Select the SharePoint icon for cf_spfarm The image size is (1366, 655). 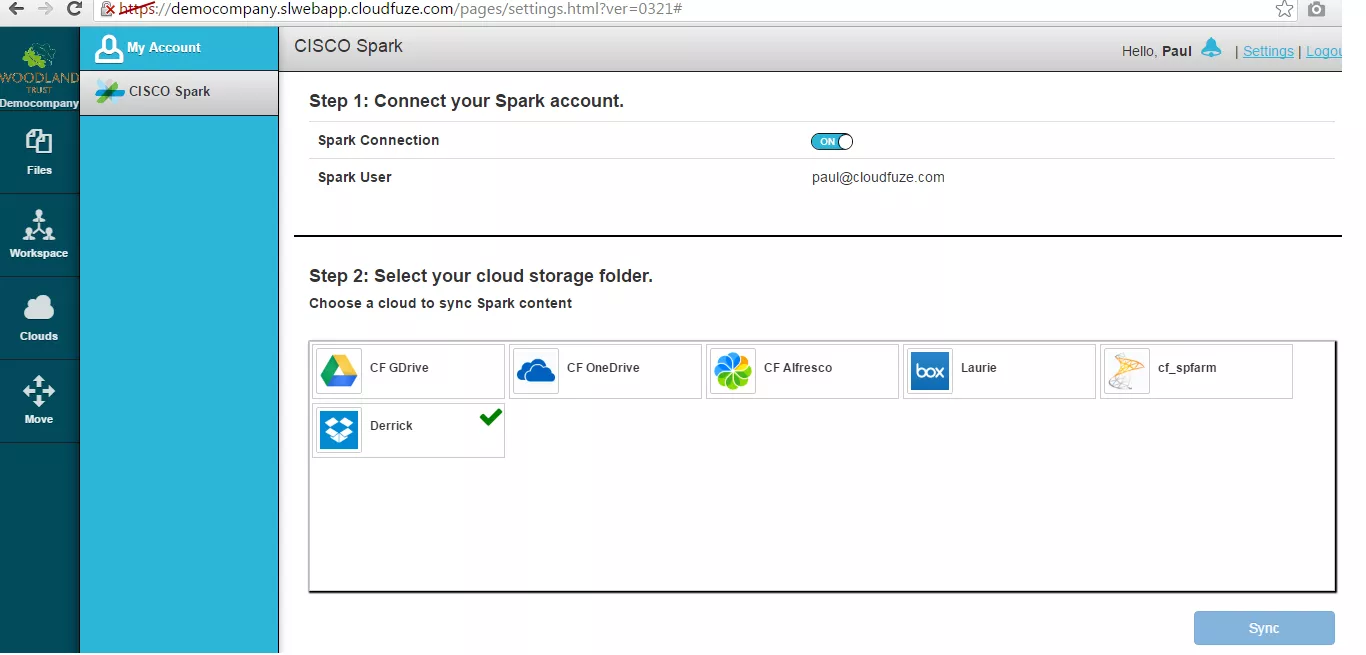click(x=1127, y=371)
